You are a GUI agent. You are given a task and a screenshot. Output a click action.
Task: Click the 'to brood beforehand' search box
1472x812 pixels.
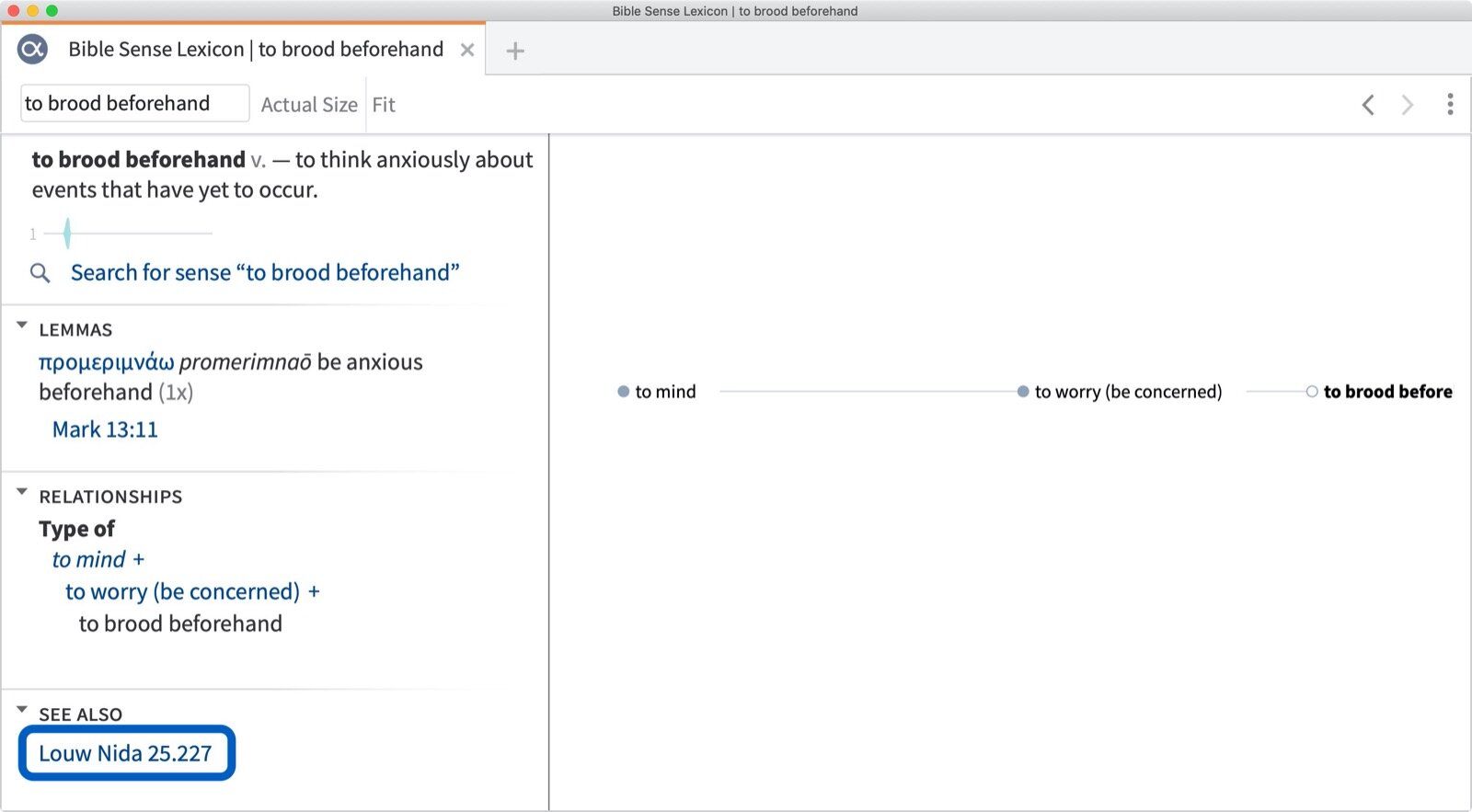pyautogui.click(x=134, y=103)
